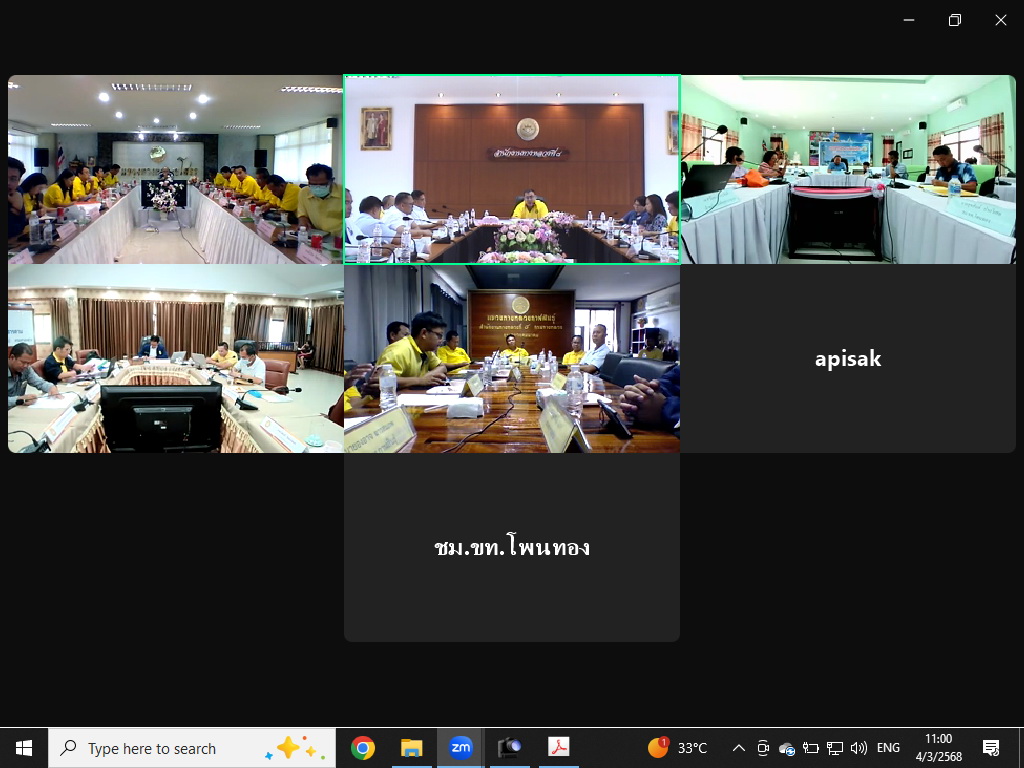Viewport: 1024px width, 768px height.
Task: Switch input language via ENG indicator
Action: 888,748
